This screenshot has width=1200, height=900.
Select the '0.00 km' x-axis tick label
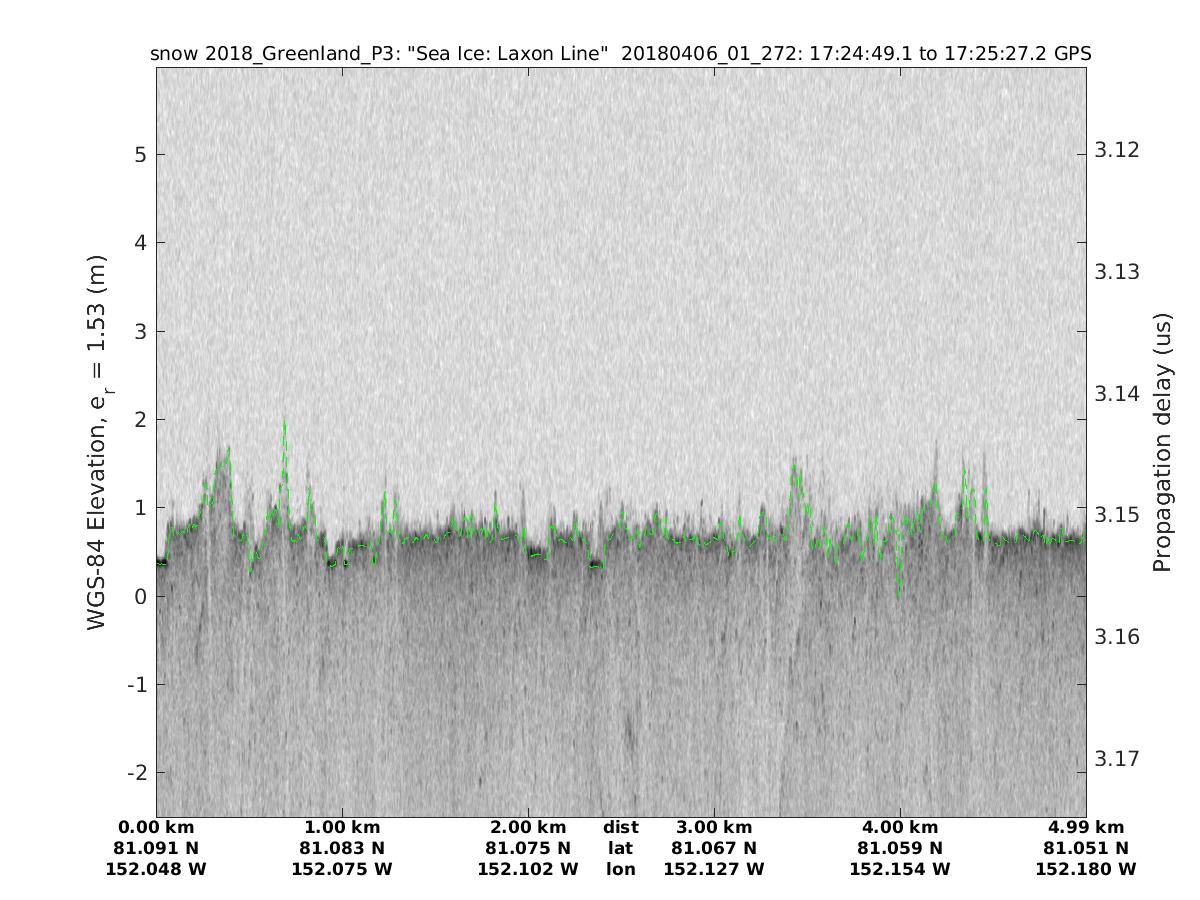[x=156, y=828]
